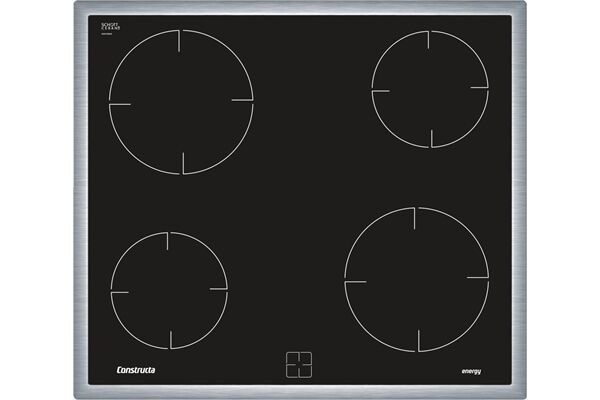Click left tick mark of top-right burner ring

click(x=380, y=91)
